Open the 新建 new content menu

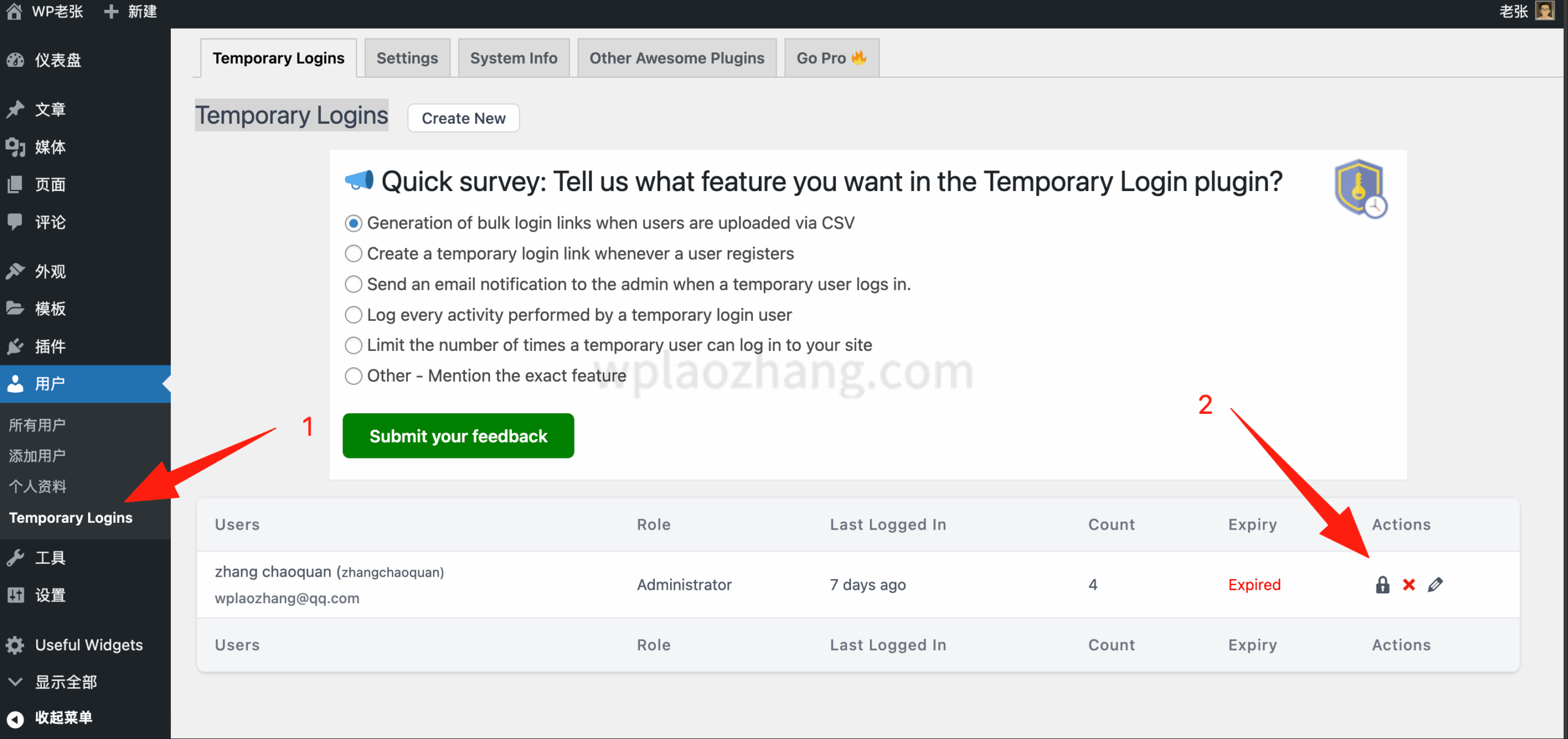pos(131,12)
